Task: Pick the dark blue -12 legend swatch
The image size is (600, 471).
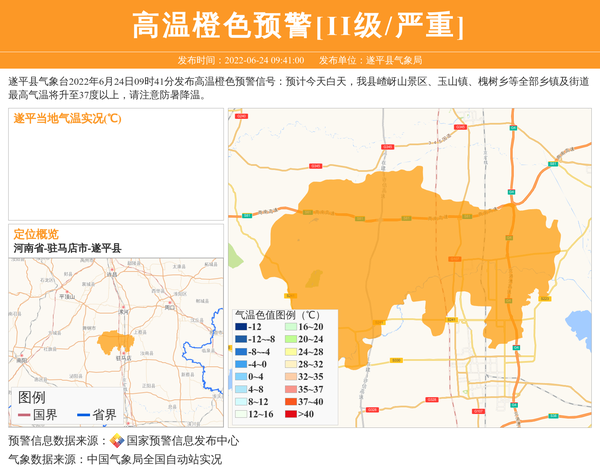Action: (x=241, y=327)
